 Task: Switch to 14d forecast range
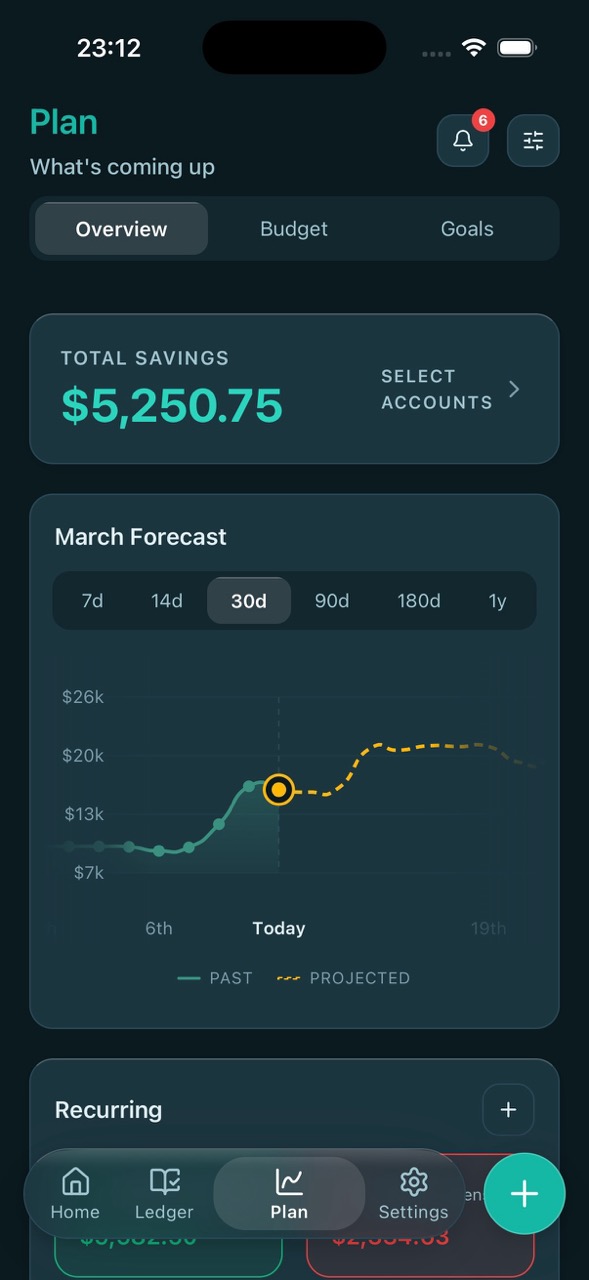pyautogui.click(x=166, y=601)
